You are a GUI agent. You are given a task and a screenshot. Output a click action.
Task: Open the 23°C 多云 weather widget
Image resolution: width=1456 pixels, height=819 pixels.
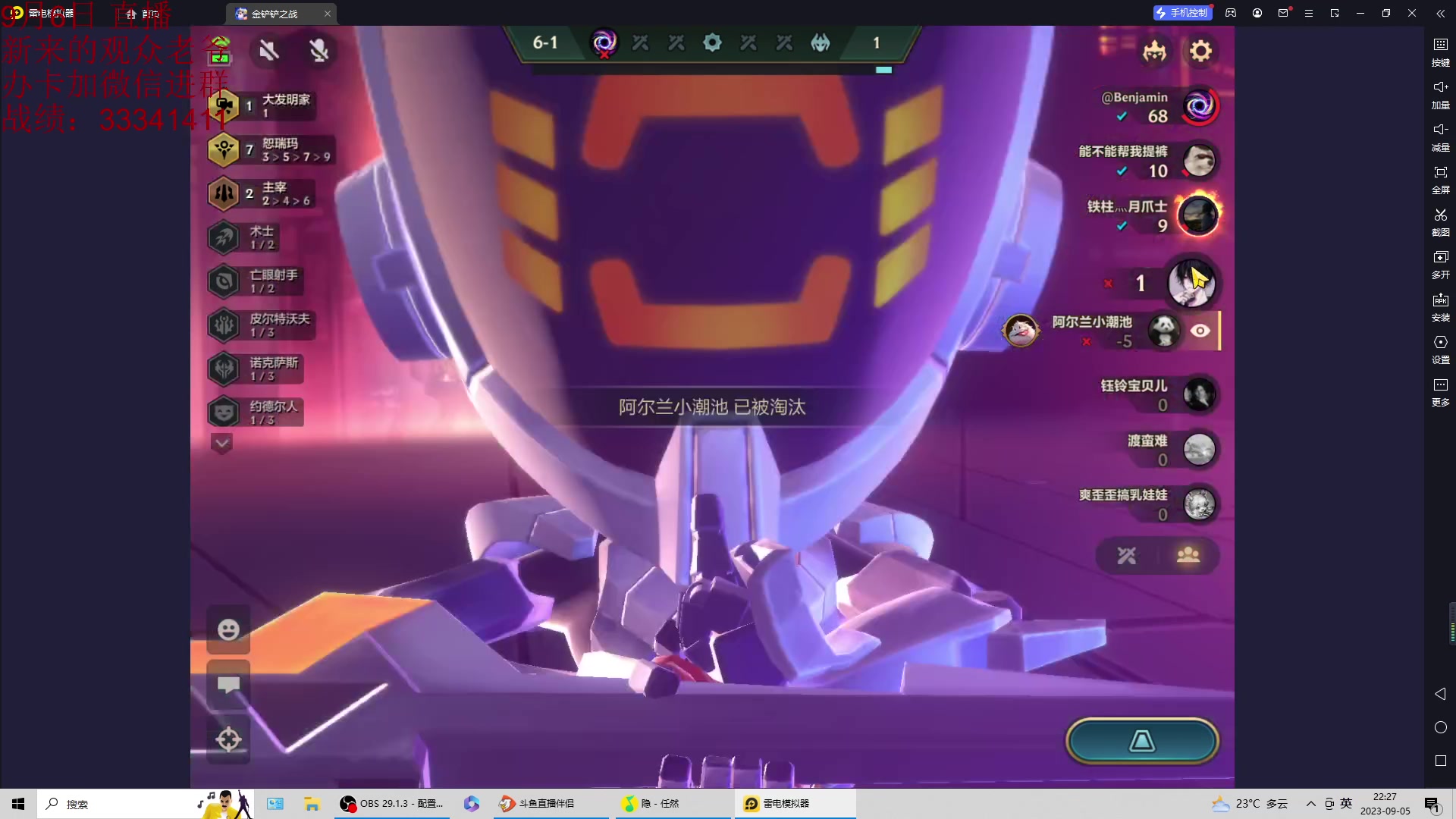click(1250, 804)
